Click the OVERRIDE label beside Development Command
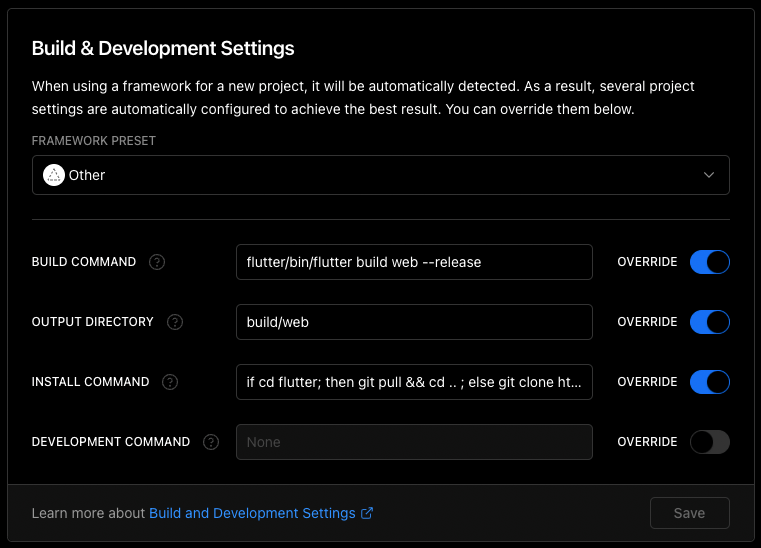761x548 pixels. (x=647, y=442)
